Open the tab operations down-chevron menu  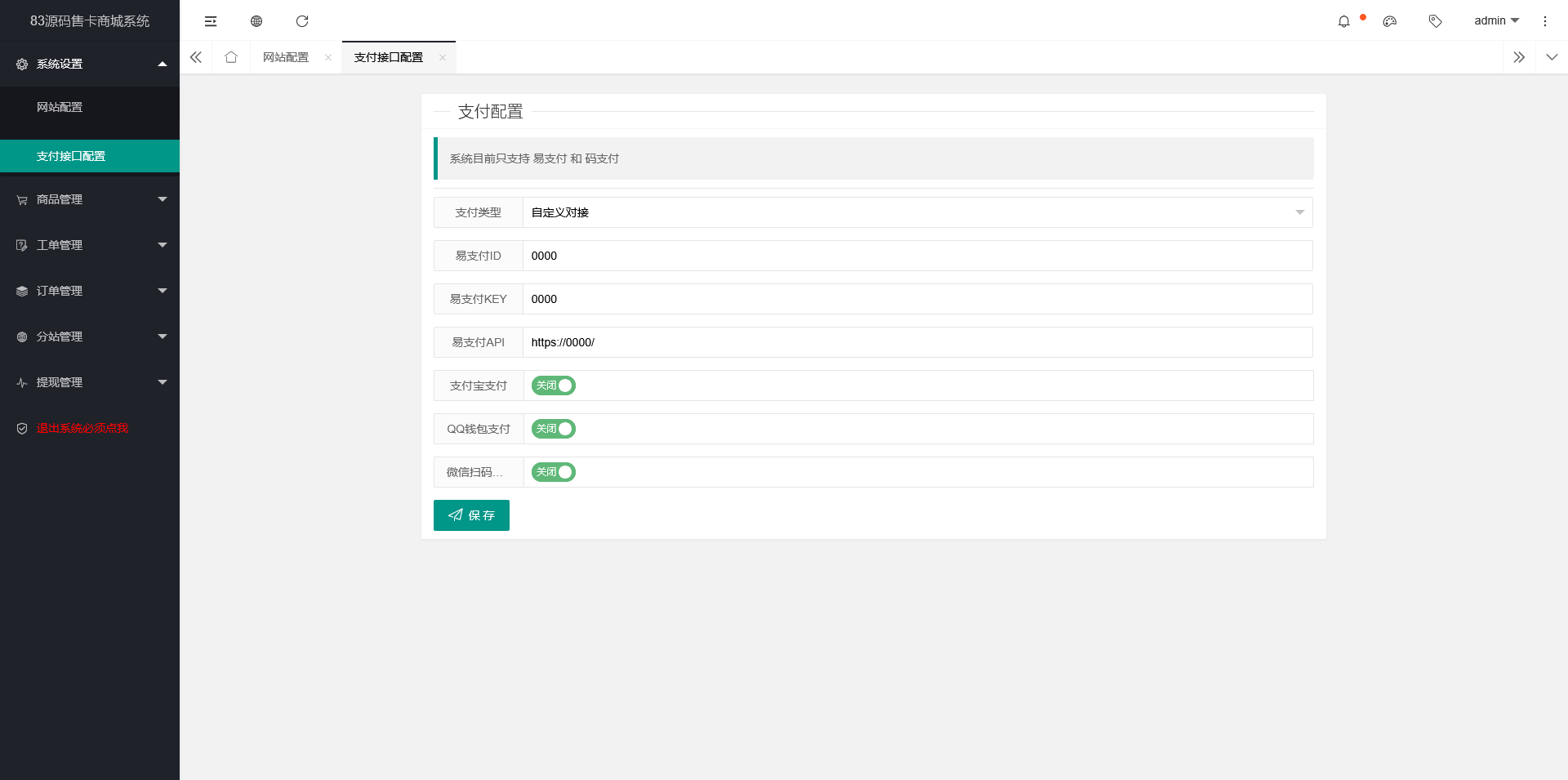click(x=1552, y=57)
